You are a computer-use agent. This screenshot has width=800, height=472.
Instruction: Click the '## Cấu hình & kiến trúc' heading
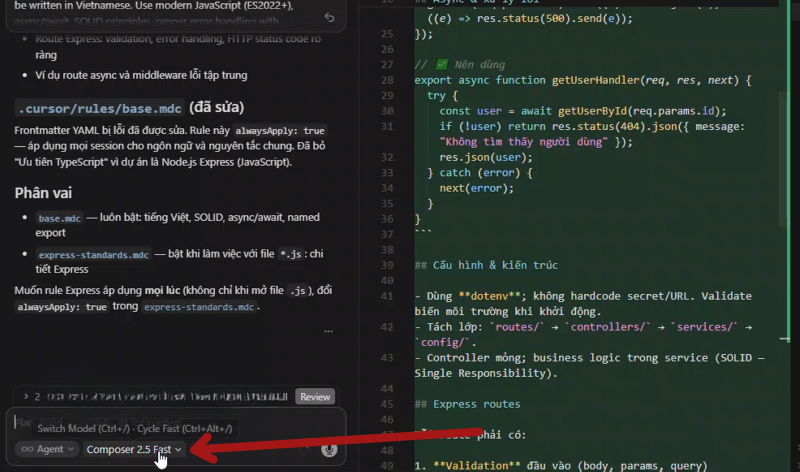pyautogui.click(x=486, y=265)
